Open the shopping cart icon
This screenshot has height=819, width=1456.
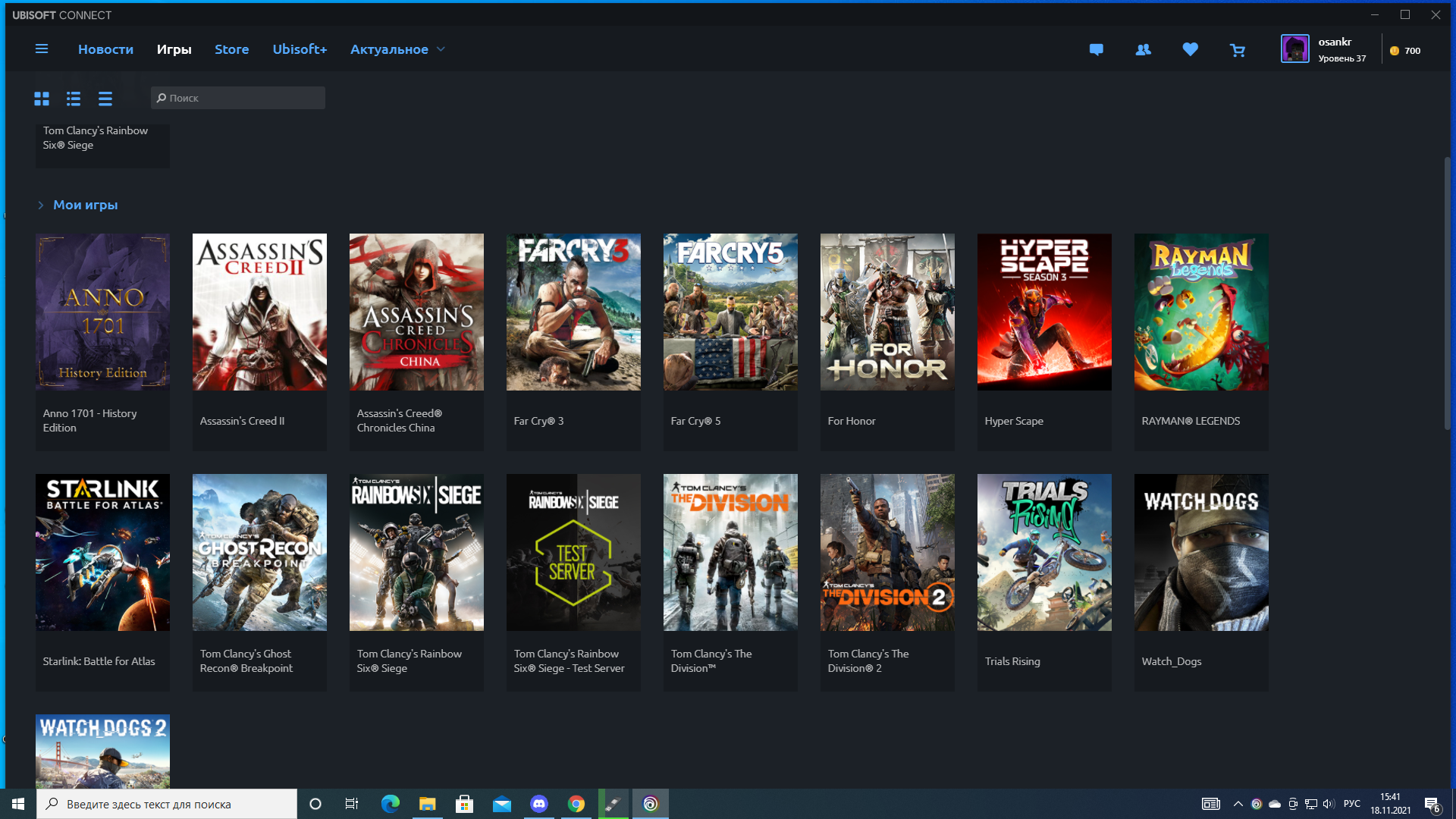1238,50
